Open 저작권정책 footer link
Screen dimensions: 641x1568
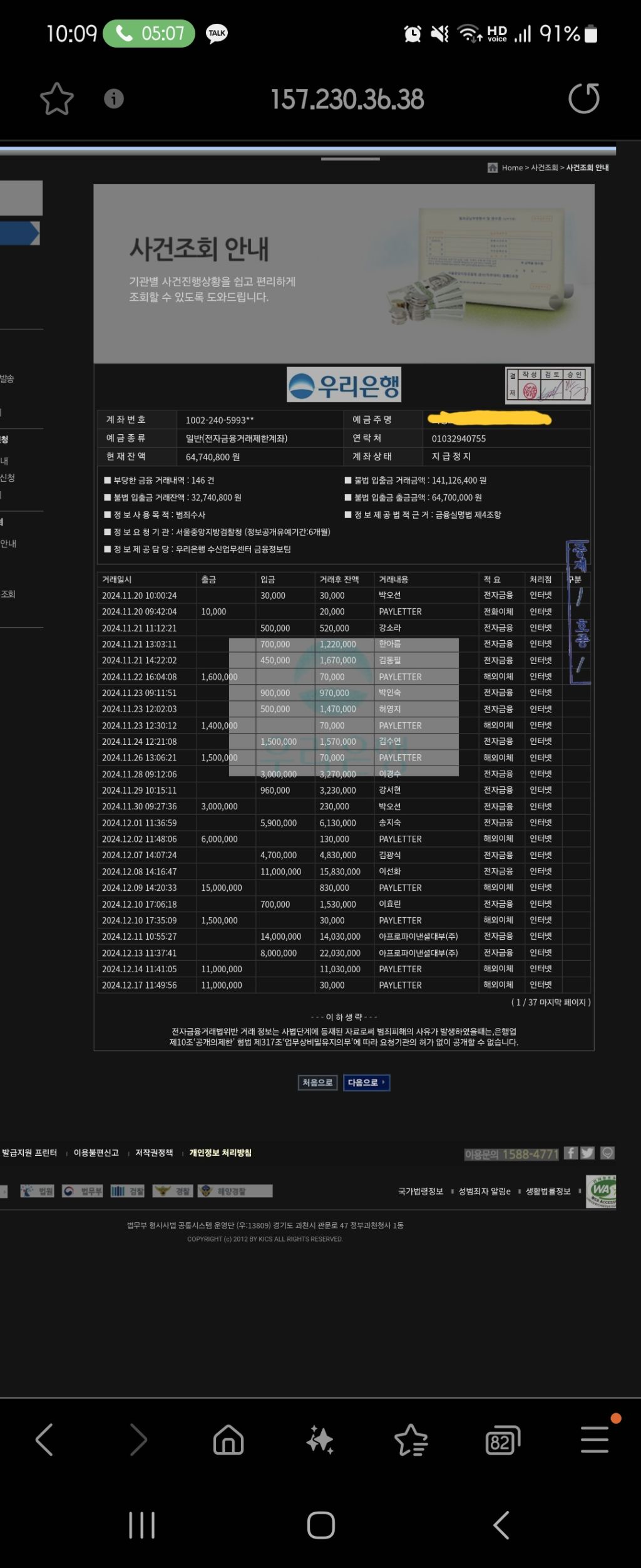(154, 1153)
